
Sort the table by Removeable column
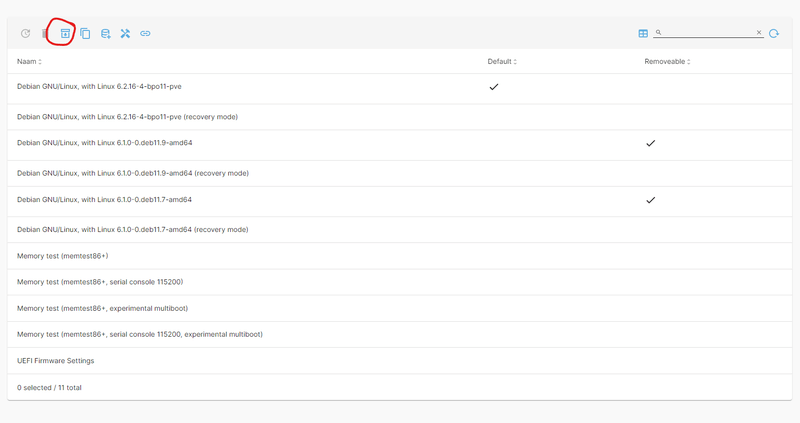click(667, 62)
